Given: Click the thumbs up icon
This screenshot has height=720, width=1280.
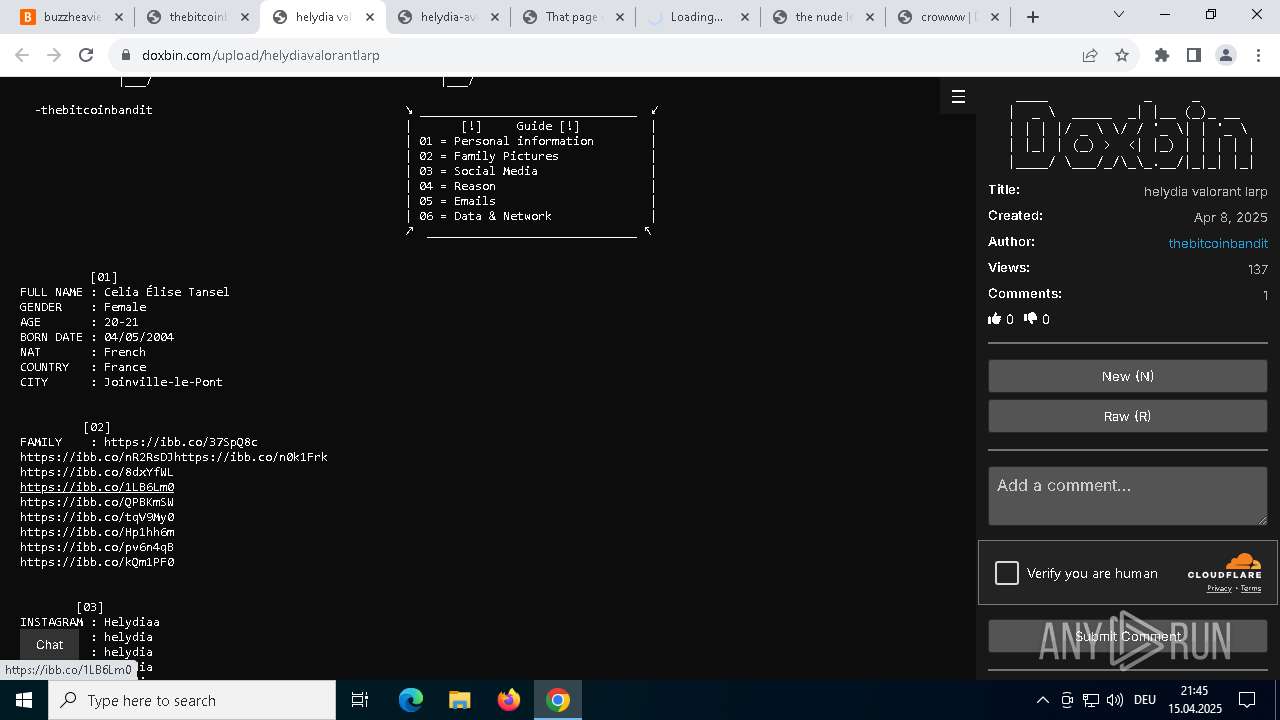Looking at the screenshot, I should (x=995, y=319).
